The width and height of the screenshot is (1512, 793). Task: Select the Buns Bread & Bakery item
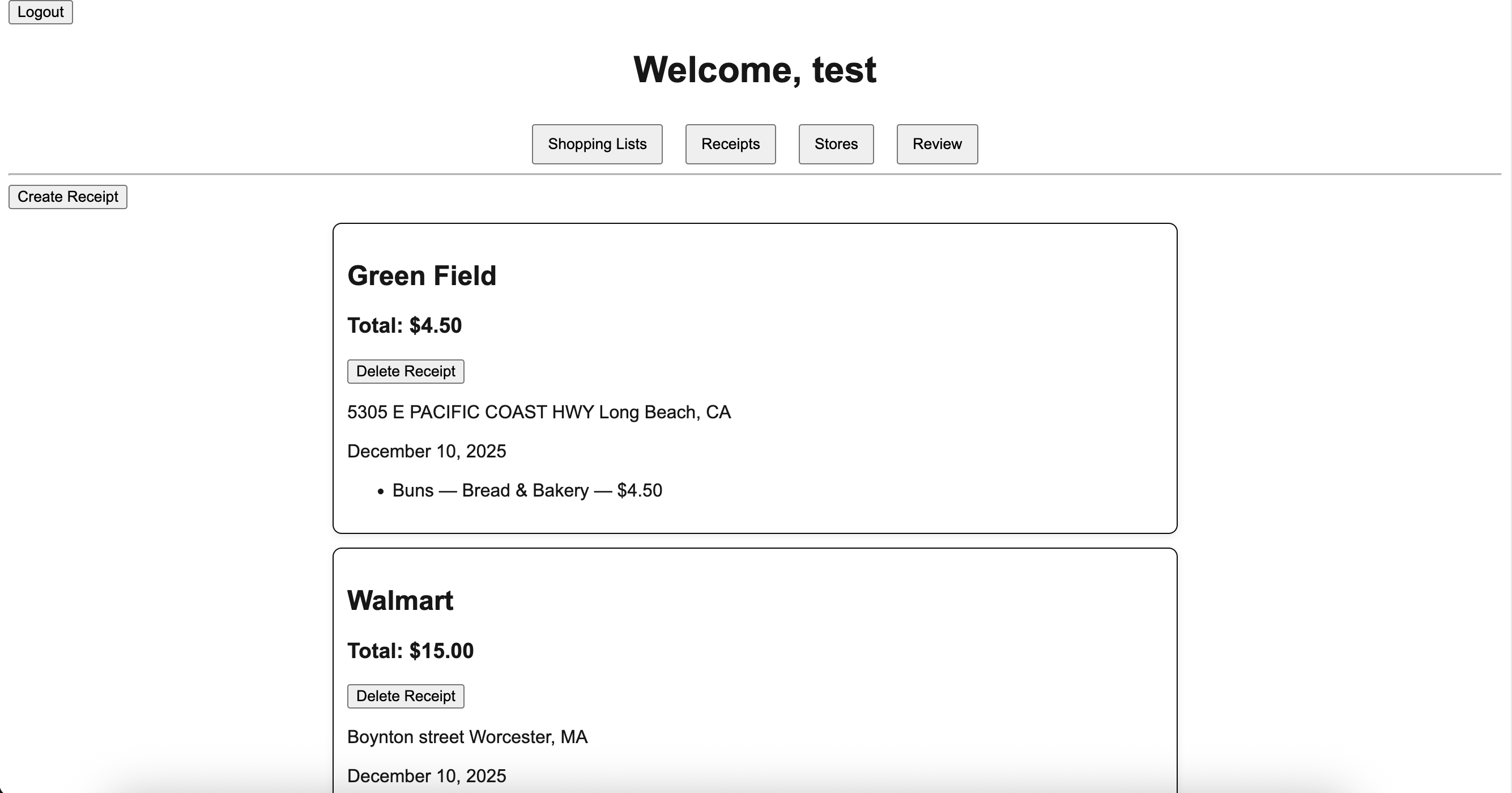pos(526,490)
